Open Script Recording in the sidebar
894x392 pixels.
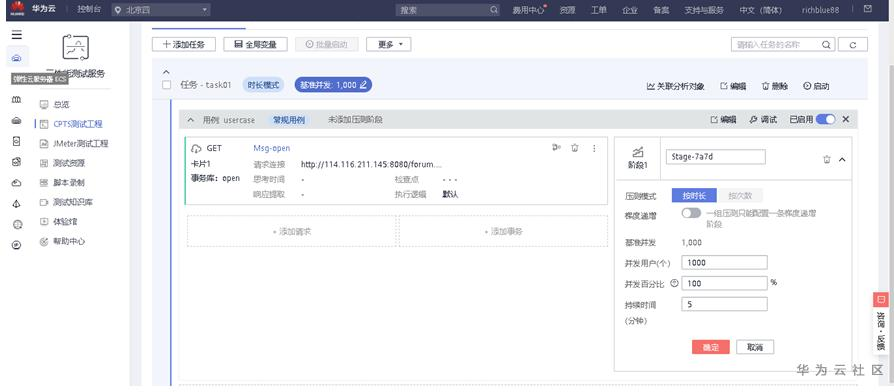coord(69,183)
